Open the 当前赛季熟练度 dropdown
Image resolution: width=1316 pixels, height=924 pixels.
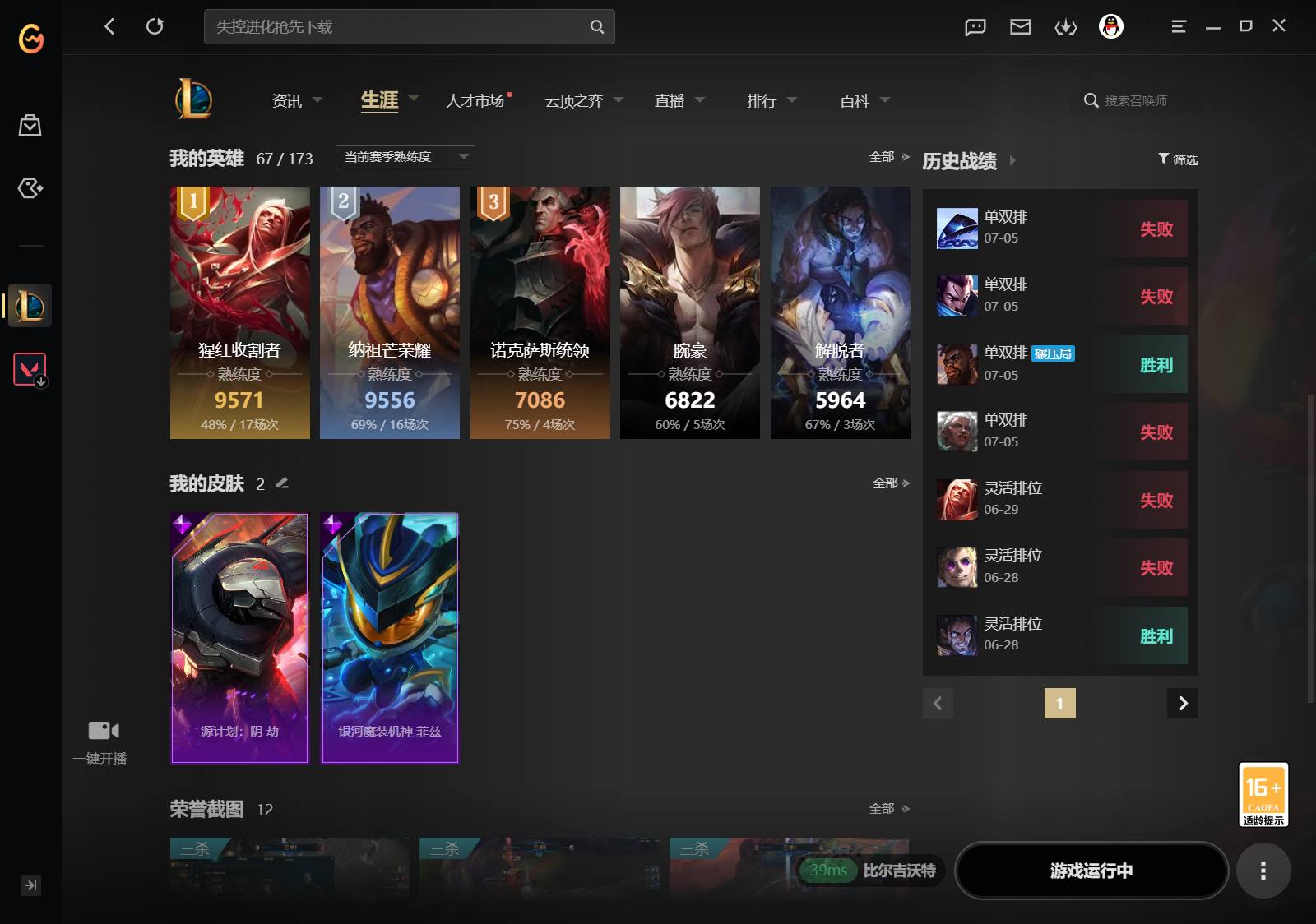[x=405, y=157]
